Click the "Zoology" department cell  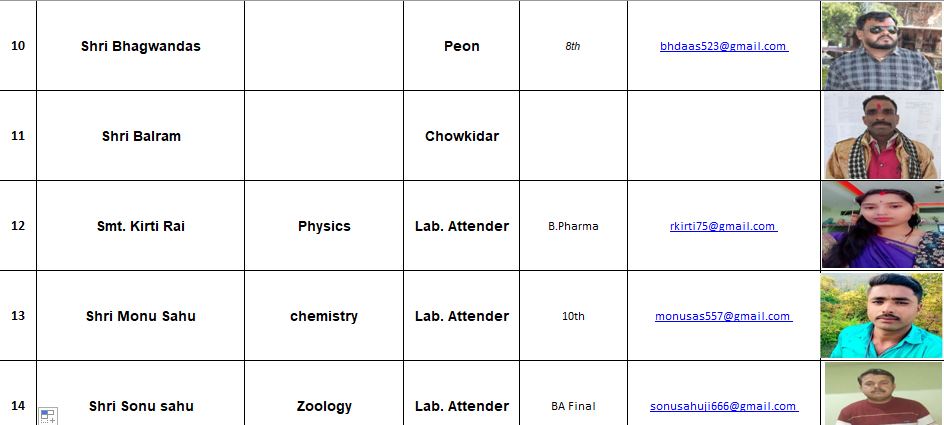click(324, 406)
